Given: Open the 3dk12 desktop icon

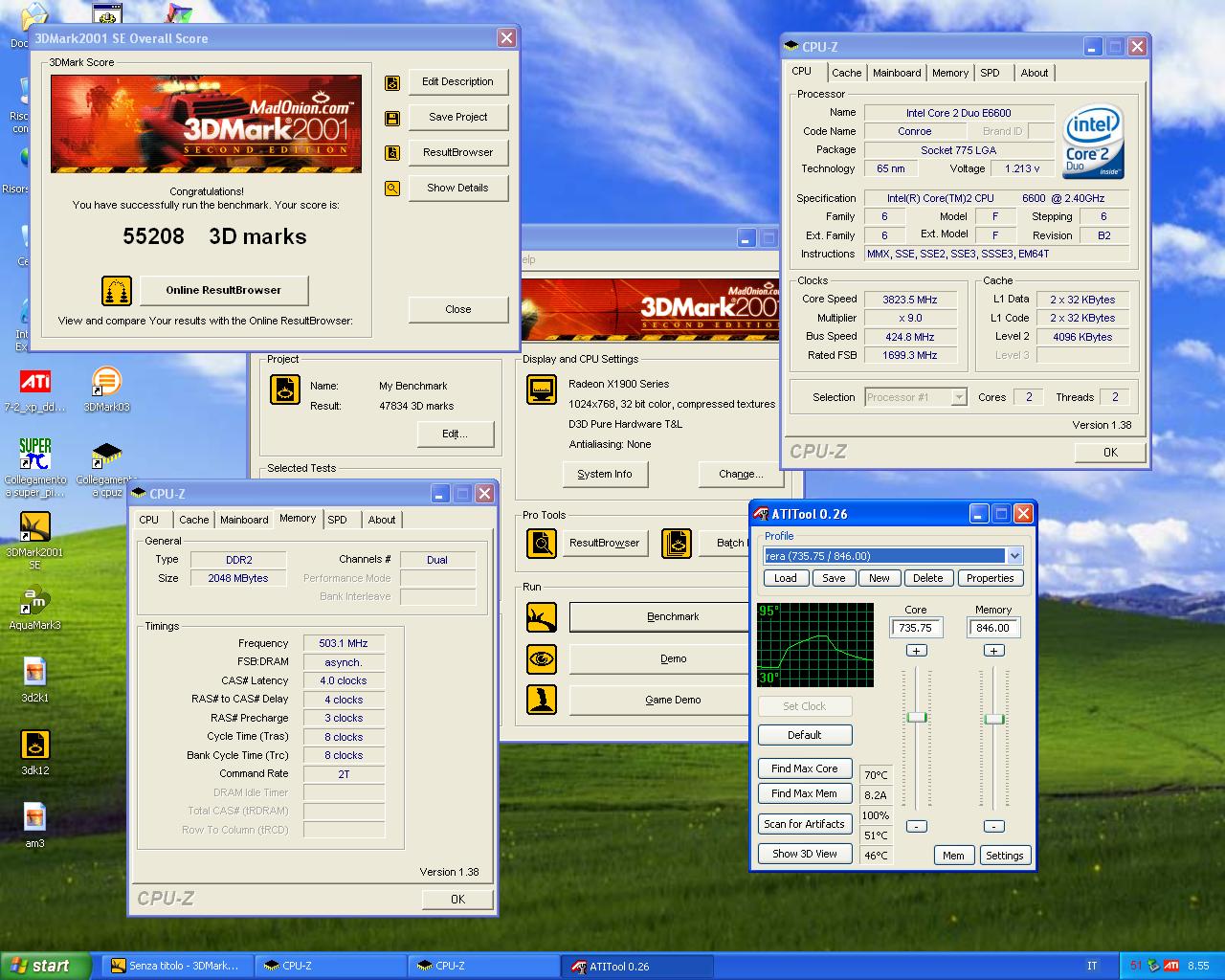Looking at the screenshot, I should coord(34,752).
